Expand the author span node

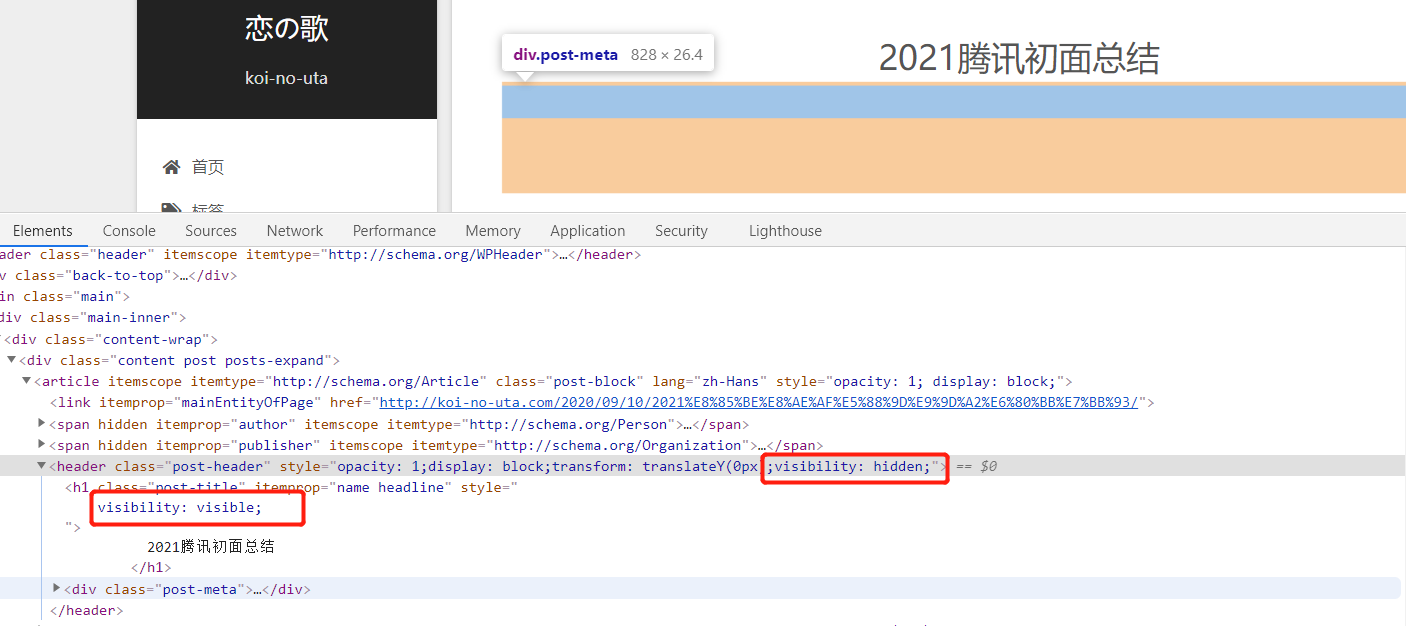click(x=42, y=424)
